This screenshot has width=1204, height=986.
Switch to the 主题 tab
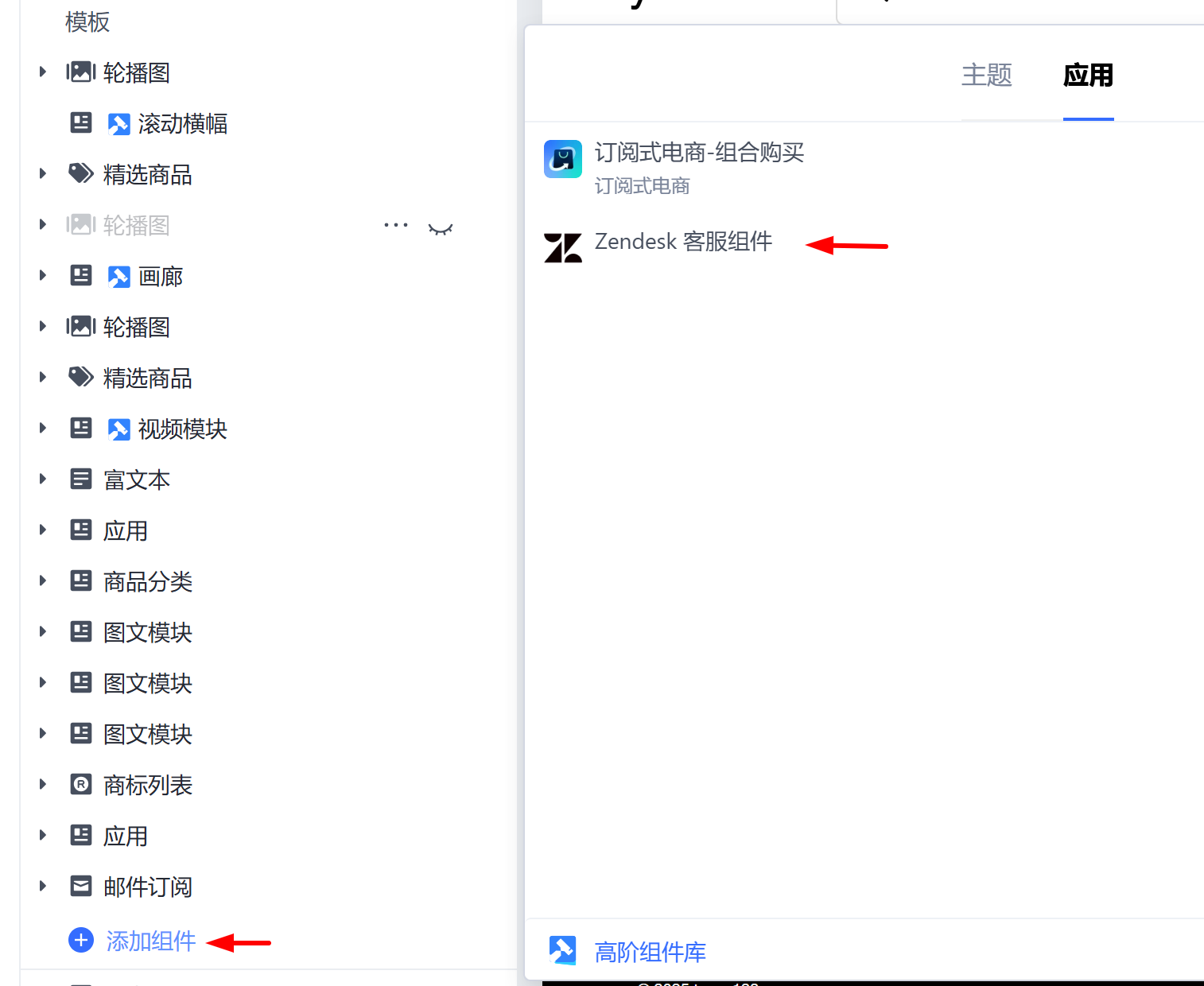click(987, 76)
